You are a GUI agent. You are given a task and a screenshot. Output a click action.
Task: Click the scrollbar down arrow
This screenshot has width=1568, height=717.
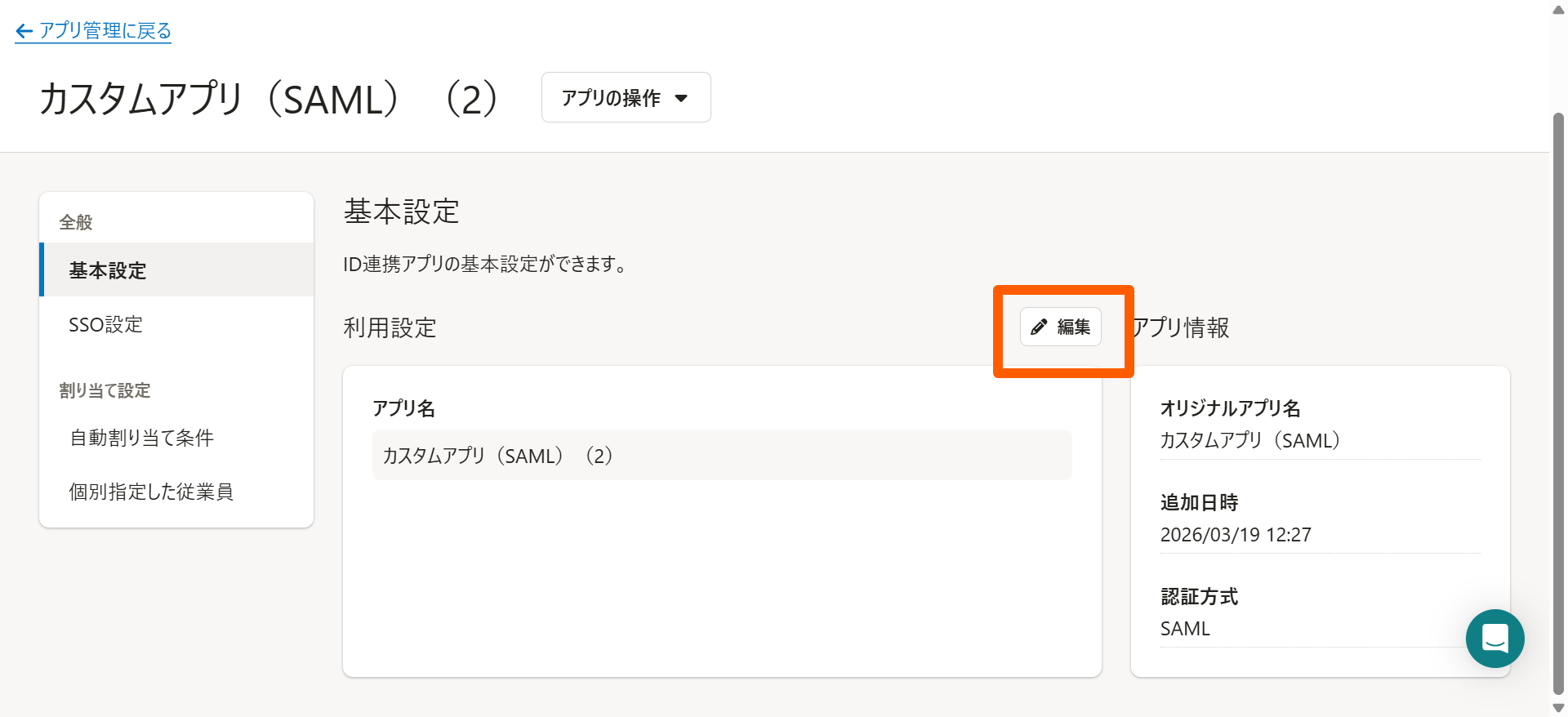1558,708
